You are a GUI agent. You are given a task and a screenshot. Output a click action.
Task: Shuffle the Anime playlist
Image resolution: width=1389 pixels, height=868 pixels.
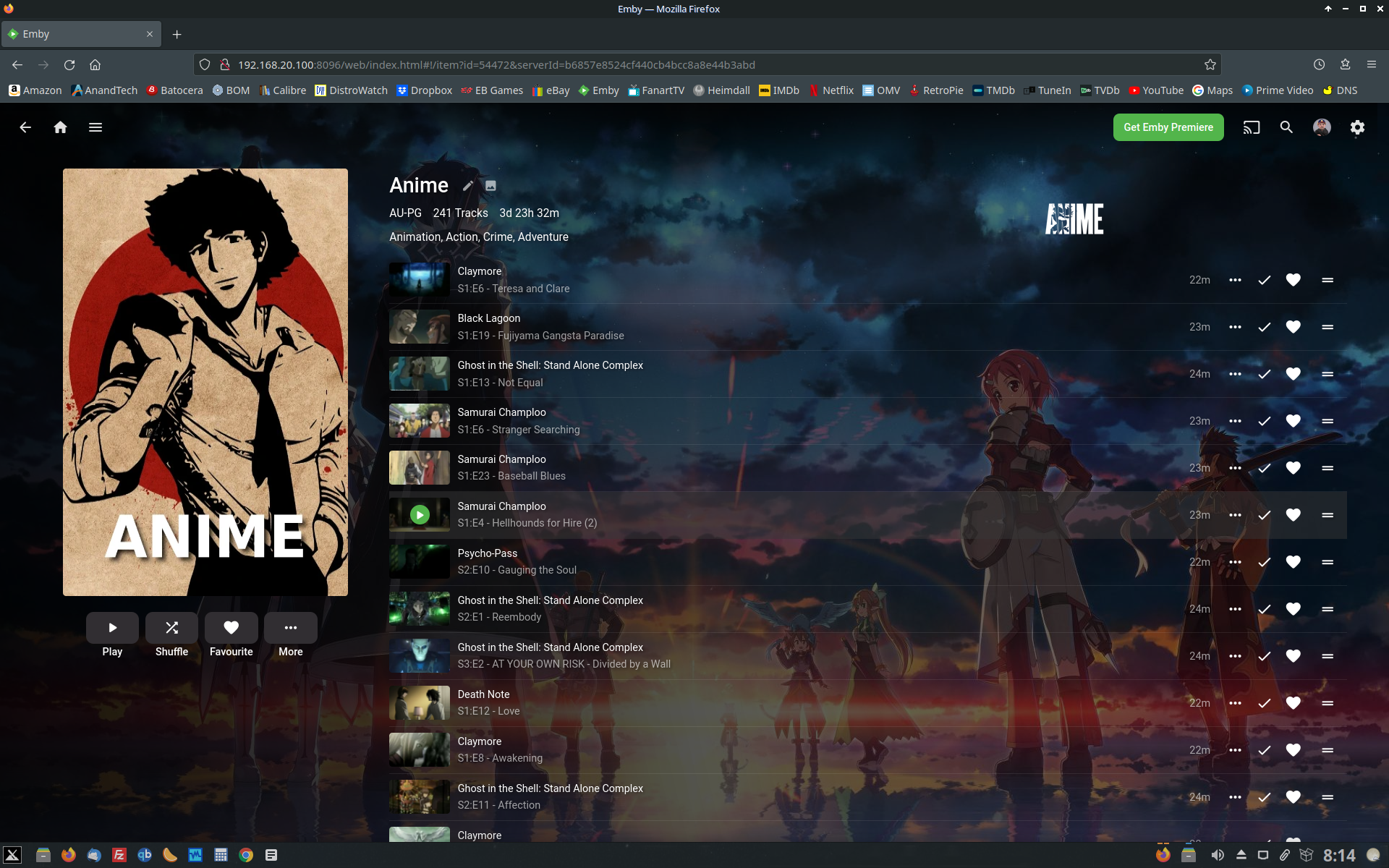coord(171,628)
